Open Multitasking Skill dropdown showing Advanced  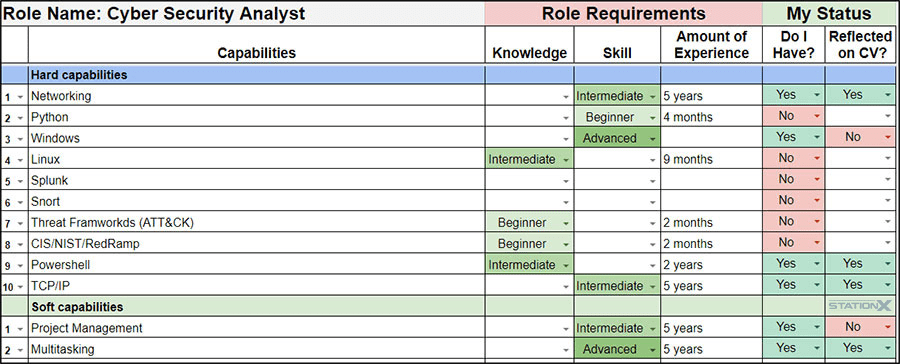(x=617, y=349)
